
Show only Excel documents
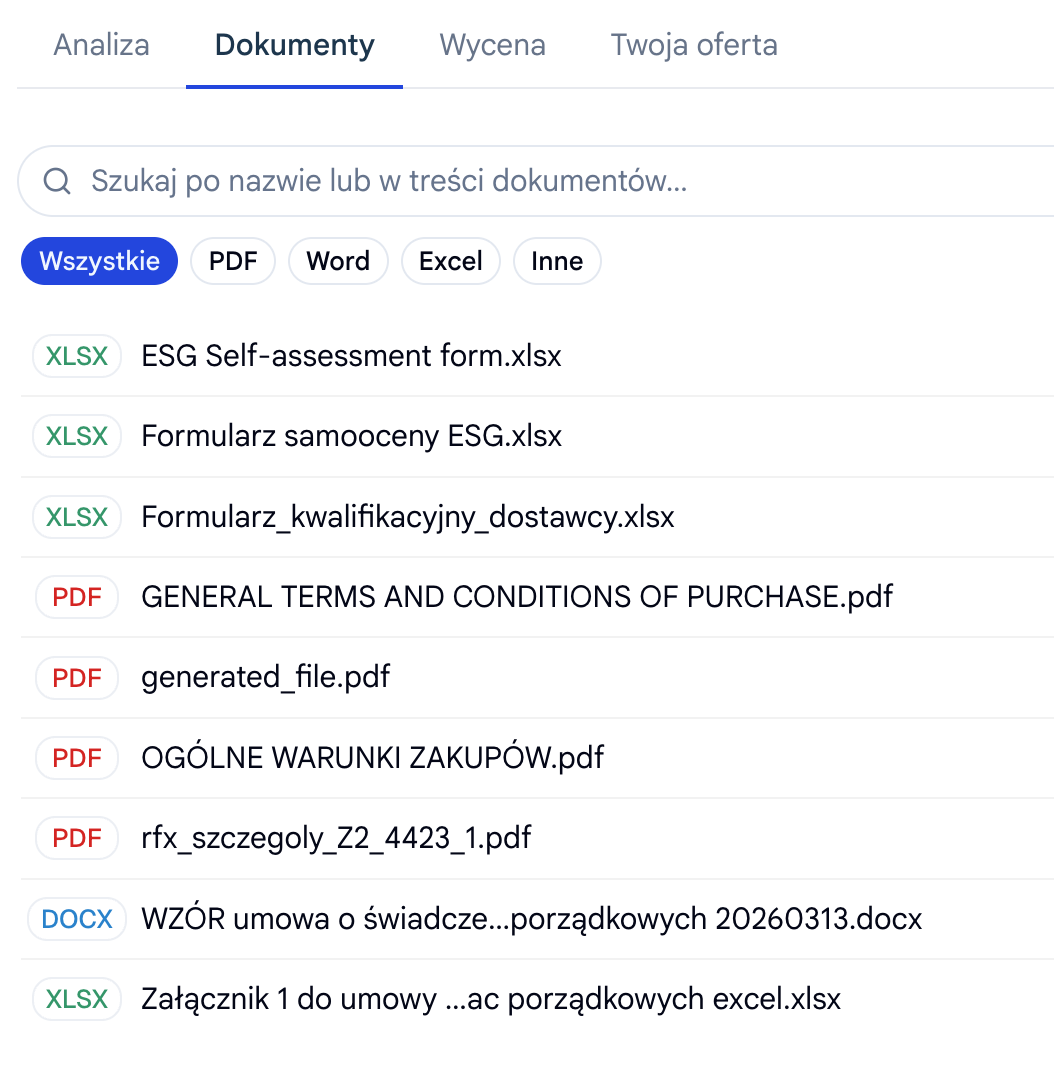coord(451,261)
